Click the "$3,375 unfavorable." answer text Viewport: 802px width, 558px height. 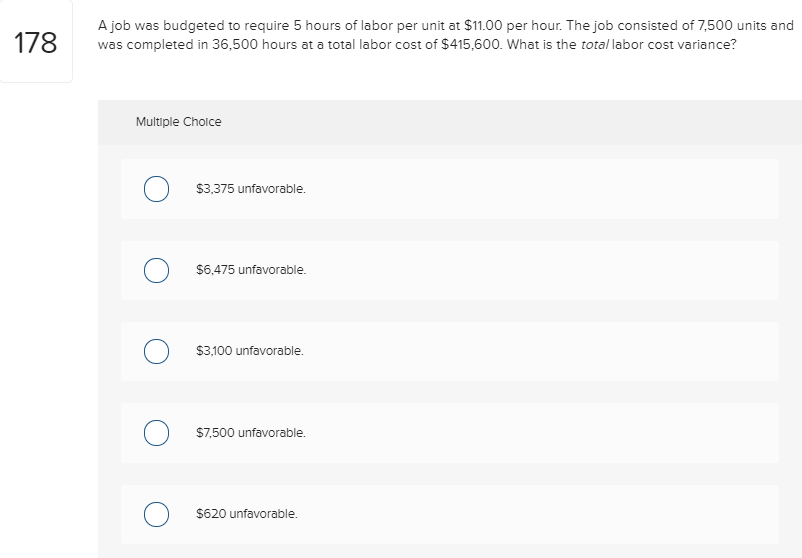coord(251,188)
